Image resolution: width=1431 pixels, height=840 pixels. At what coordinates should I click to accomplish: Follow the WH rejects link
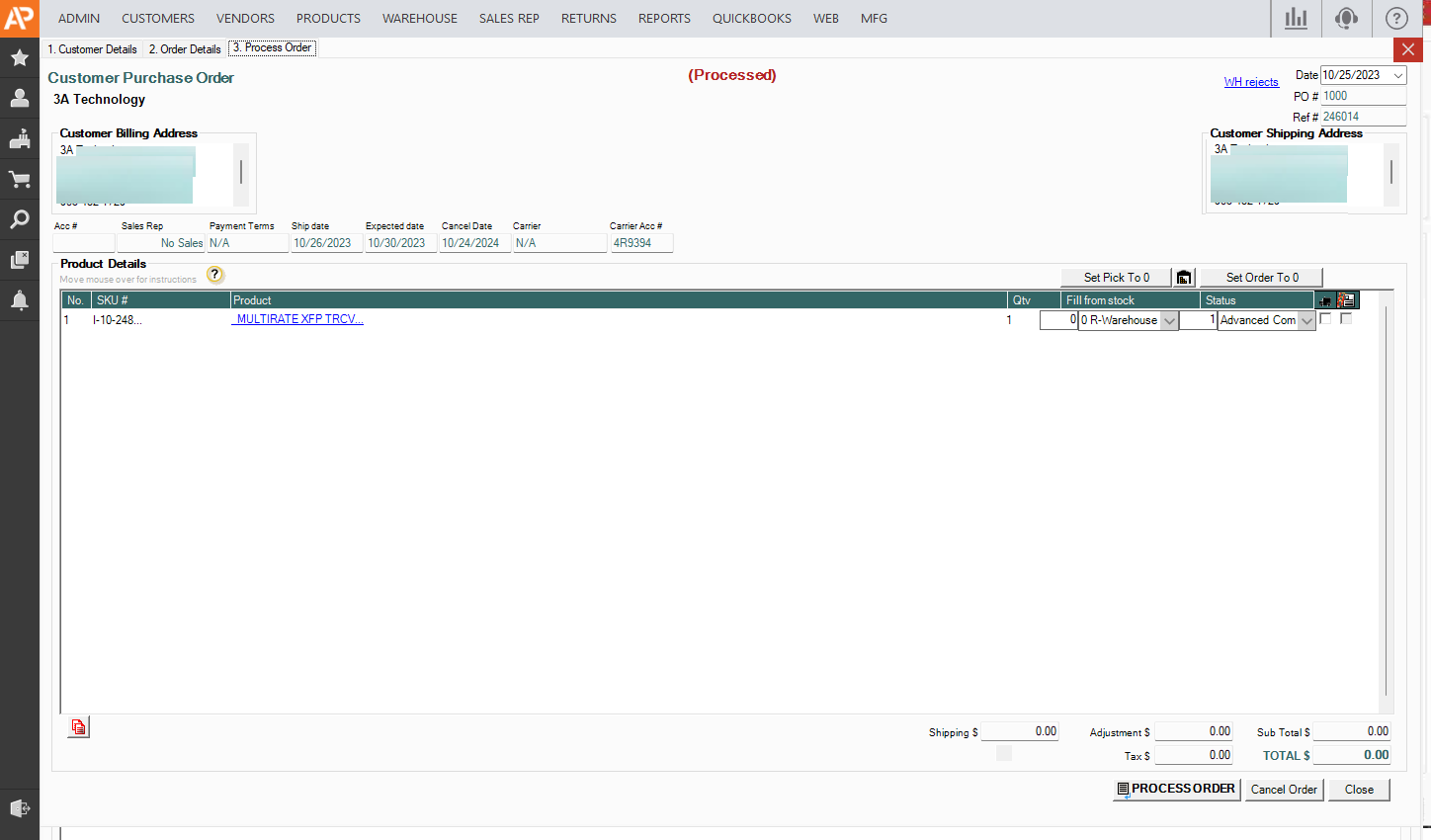[x=1250, y=82]
